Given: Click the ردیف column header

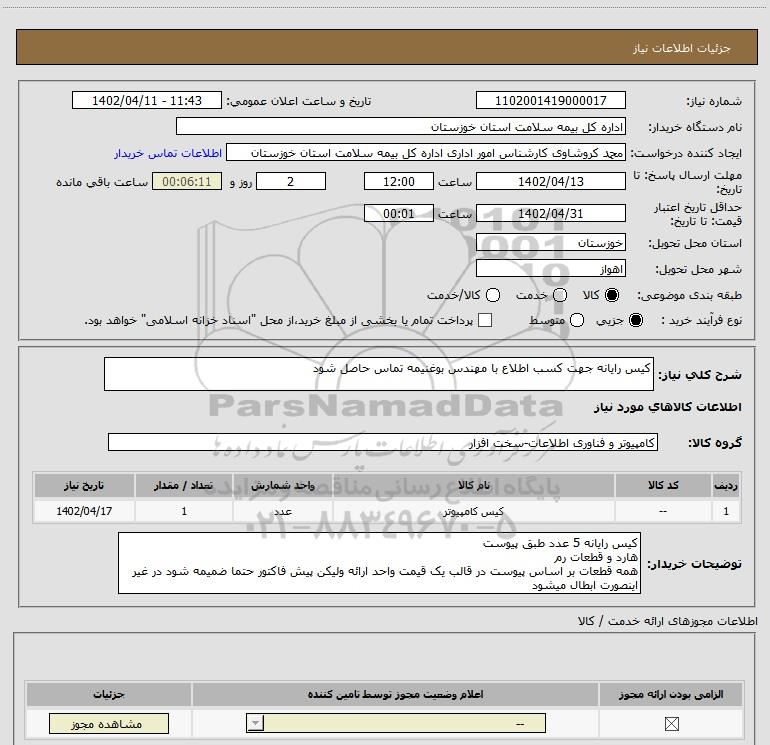Looking at the screenshot, I should (726, 486).
